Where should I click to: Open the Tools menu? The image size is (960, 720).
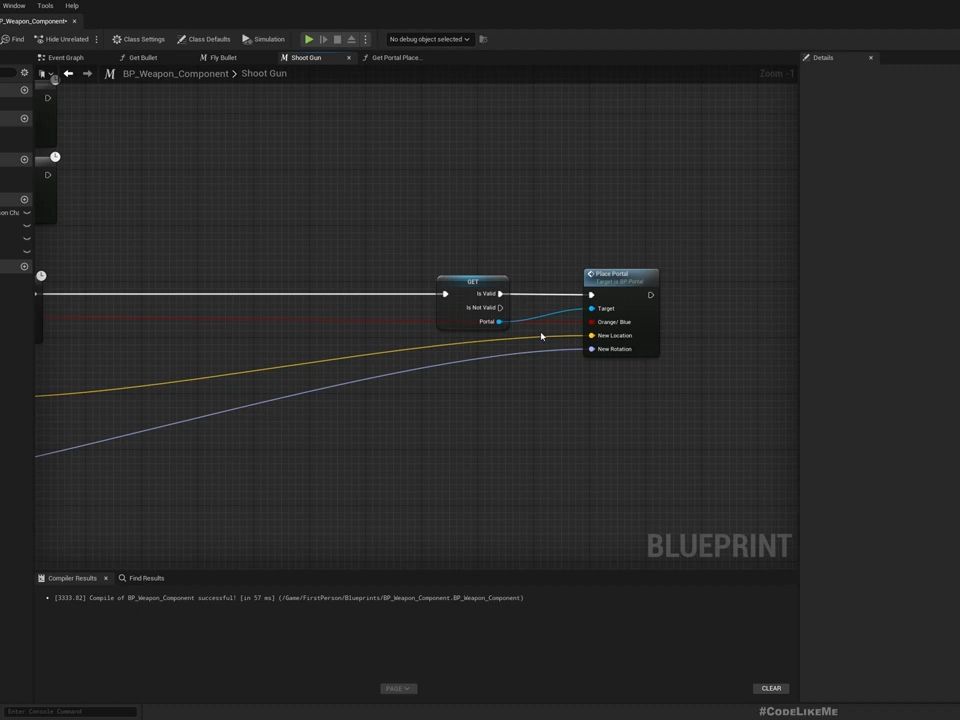click(45, 6)
